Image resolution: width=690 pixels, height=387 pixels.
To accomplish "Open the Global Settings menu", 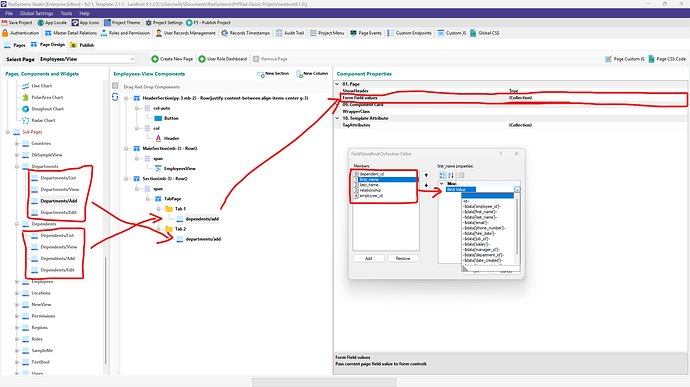I will point(37,13).
